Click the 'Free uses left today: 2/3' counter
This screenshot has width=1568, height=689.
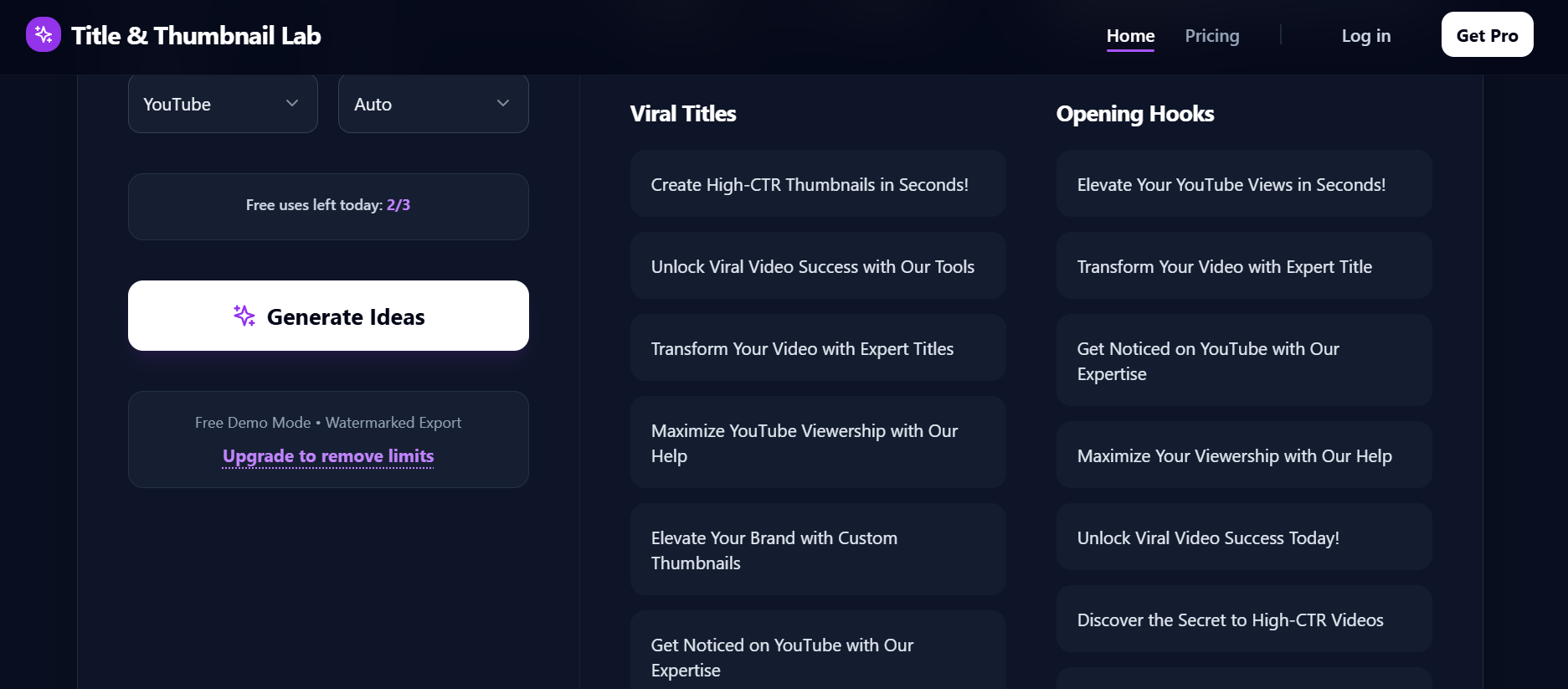point(328,205)
